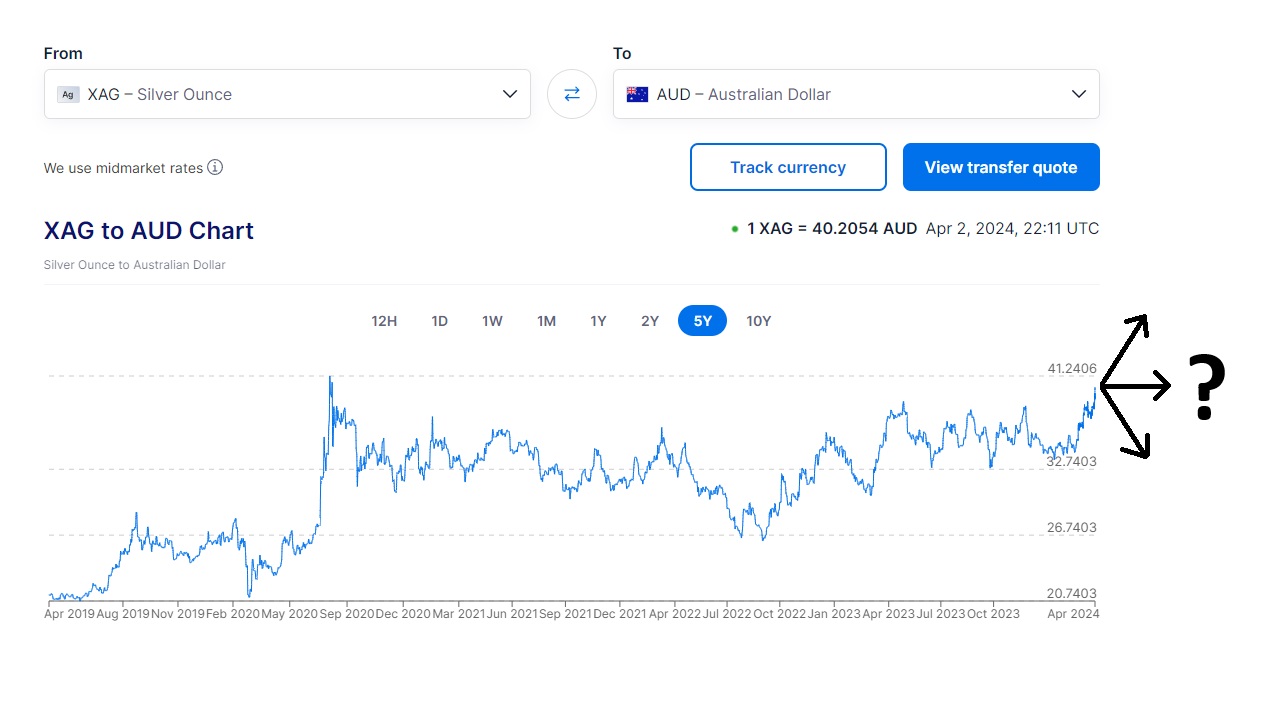This screenshot has width=1263, height=722.
Task: Choose the 10Y chart range
Action: point(759,321)
